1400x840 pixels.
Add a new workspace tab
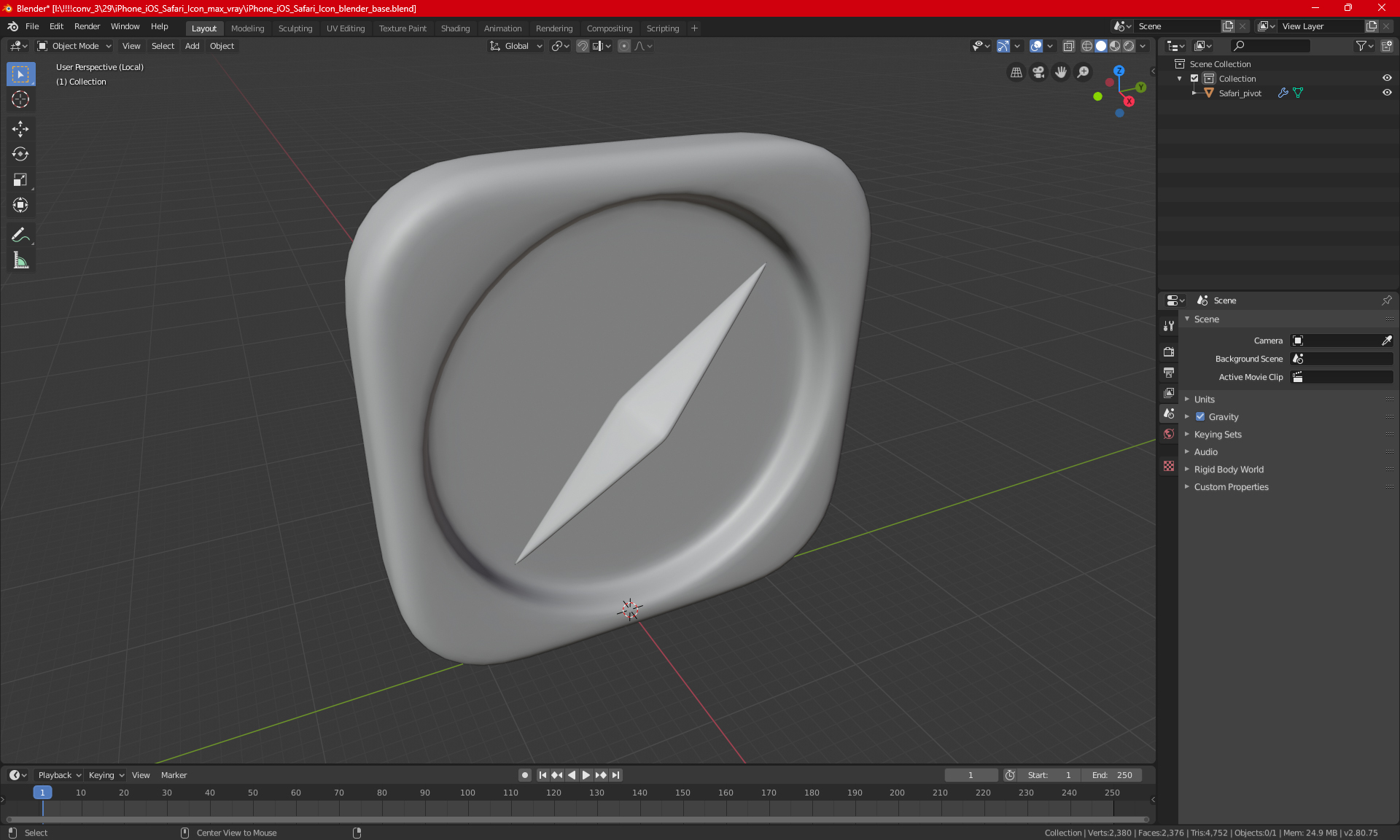[x=694, y=28]
